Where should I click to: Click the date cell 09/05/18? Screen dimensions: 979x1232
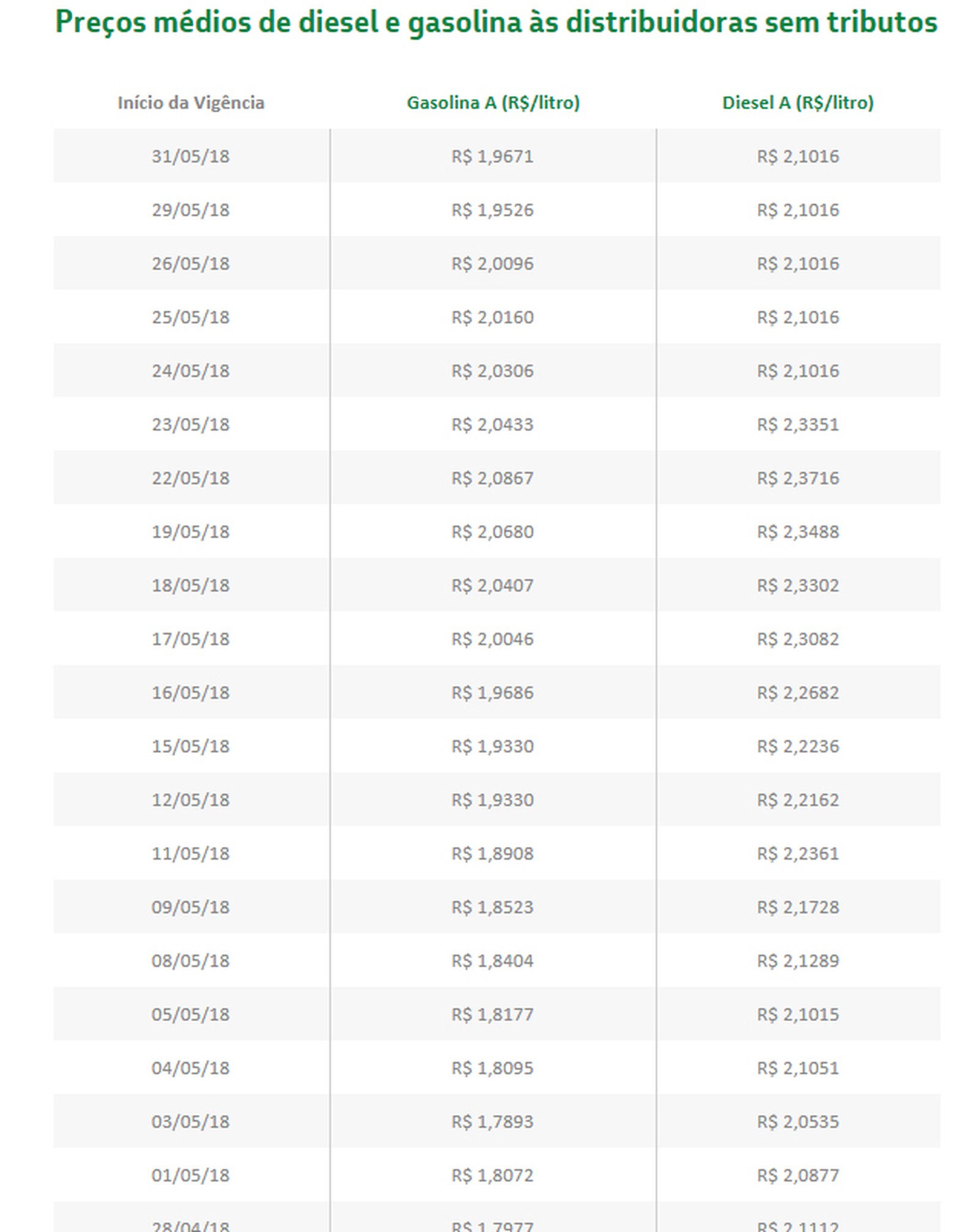pyautogui.click(x=191, y=907)
